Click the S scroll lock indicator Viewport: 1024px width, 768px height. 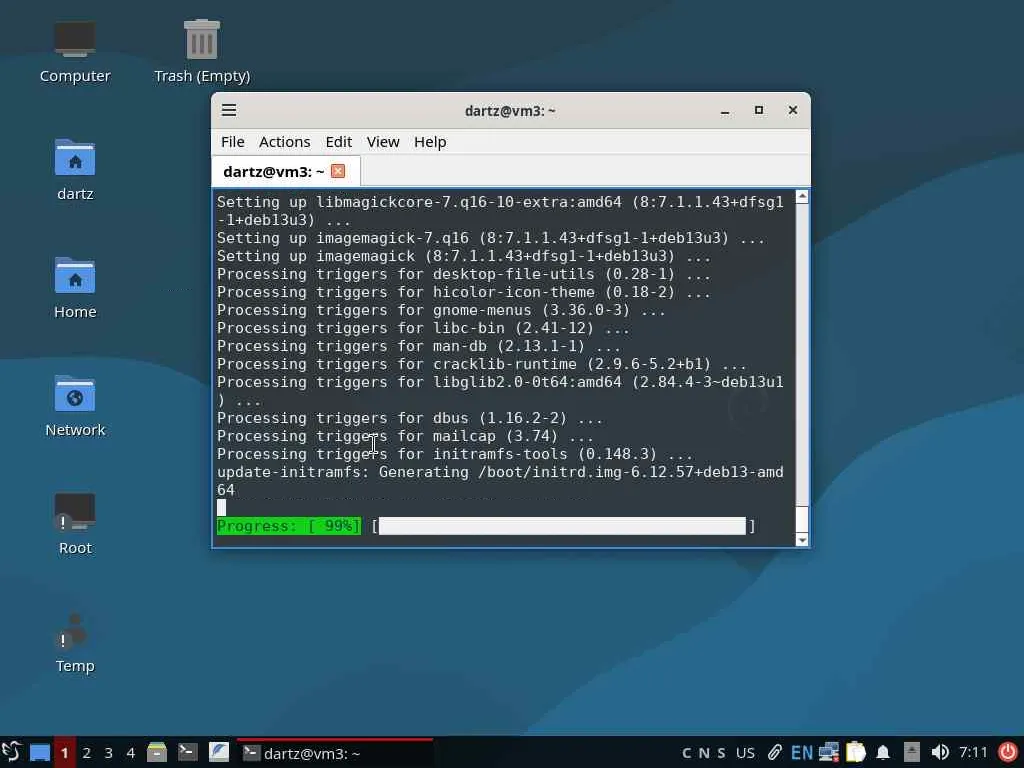[x=721, y=753]
